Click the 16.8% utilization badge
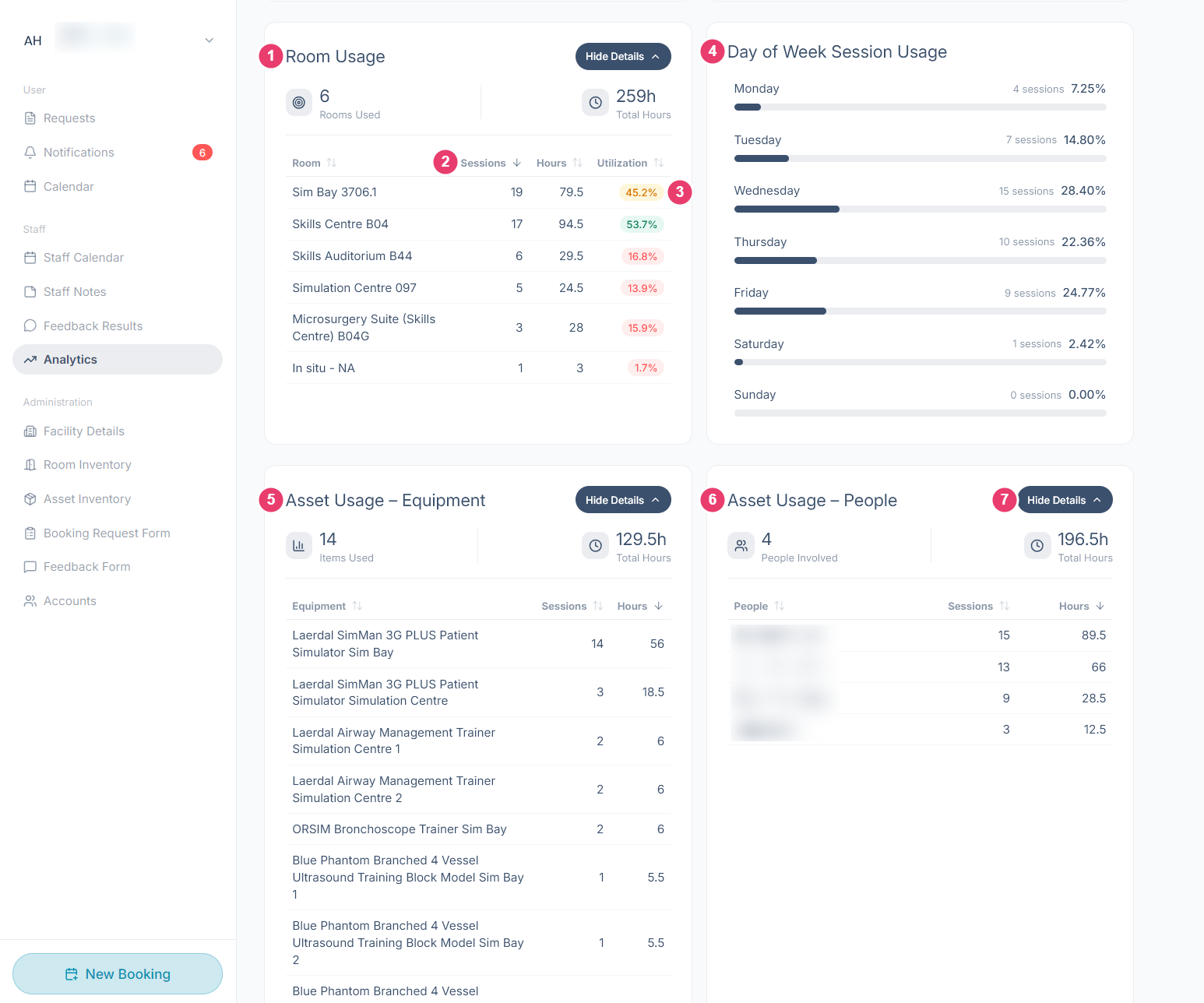Viewport: 1204px width, 1003px height. click(642, 256)
